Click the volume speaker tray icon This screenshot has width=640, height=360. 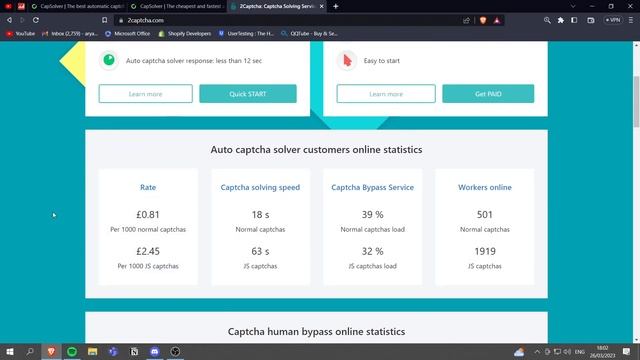[567, 352]
